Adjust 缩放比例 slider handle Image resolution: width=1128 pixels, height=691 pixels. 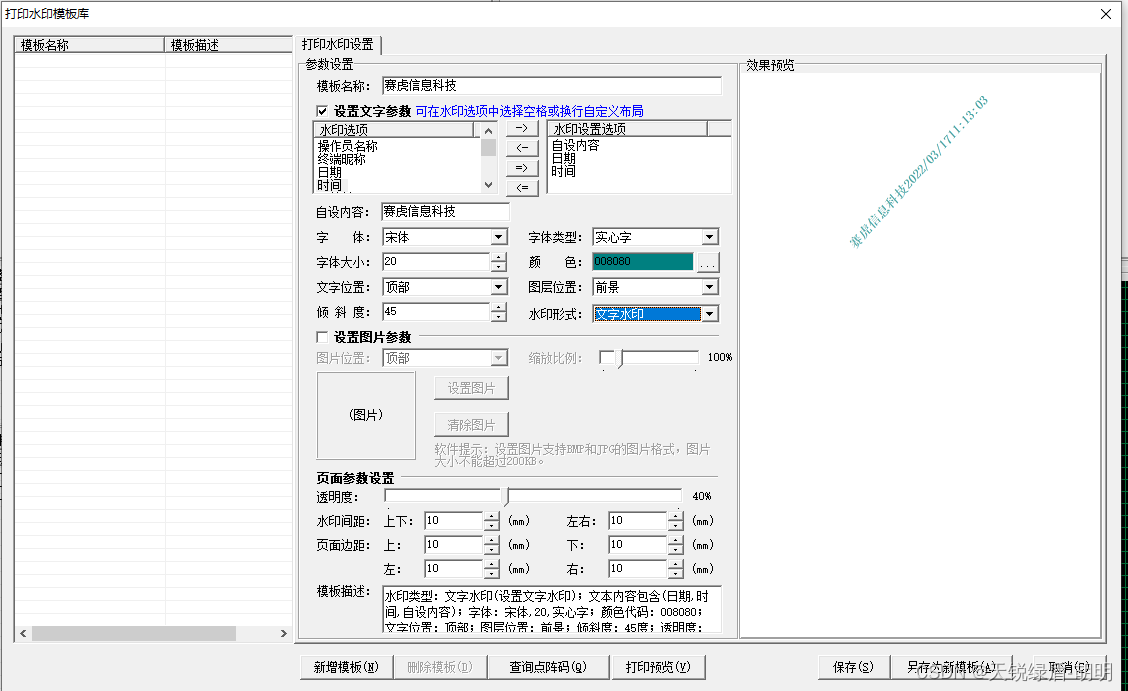click(x=622, y=357)
